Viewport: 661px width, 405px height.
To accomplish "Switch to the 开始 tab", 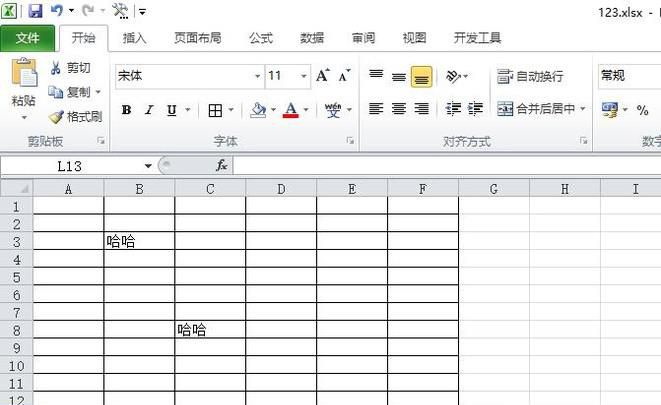I will click(83, 38).
